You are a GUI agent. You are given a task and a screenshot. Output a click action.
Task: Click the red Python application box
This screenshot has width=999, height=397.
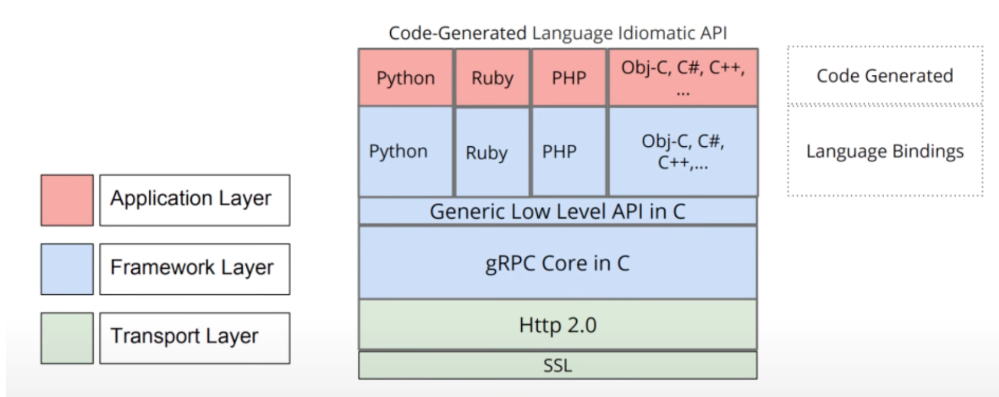[x=406, y=77]
